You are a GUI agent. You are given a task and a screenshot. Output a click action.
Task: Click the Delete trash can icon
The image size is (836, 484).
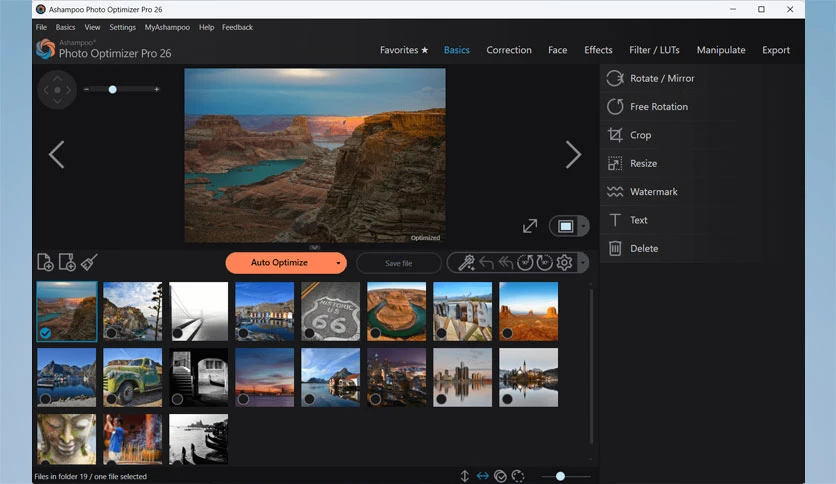tap(615, 248)
